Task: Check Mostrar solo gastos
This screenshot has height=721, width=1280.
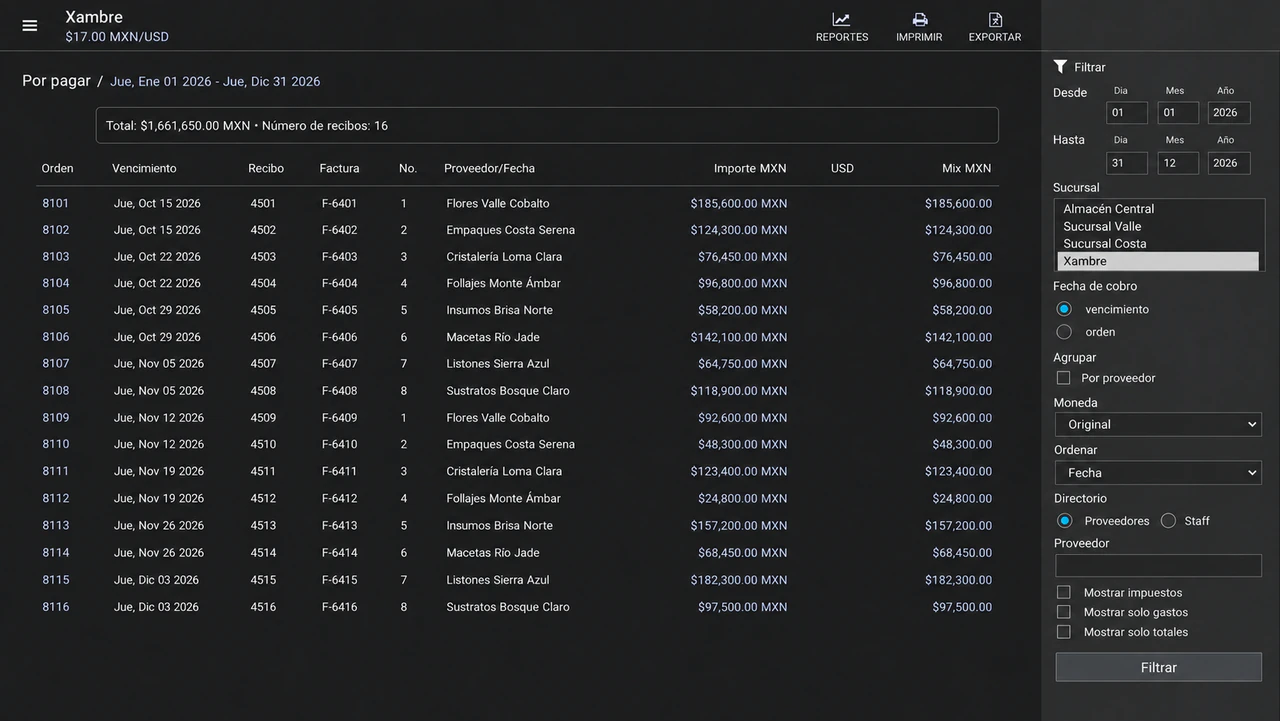Action: pyautogui.click(x=1063, y=612)
